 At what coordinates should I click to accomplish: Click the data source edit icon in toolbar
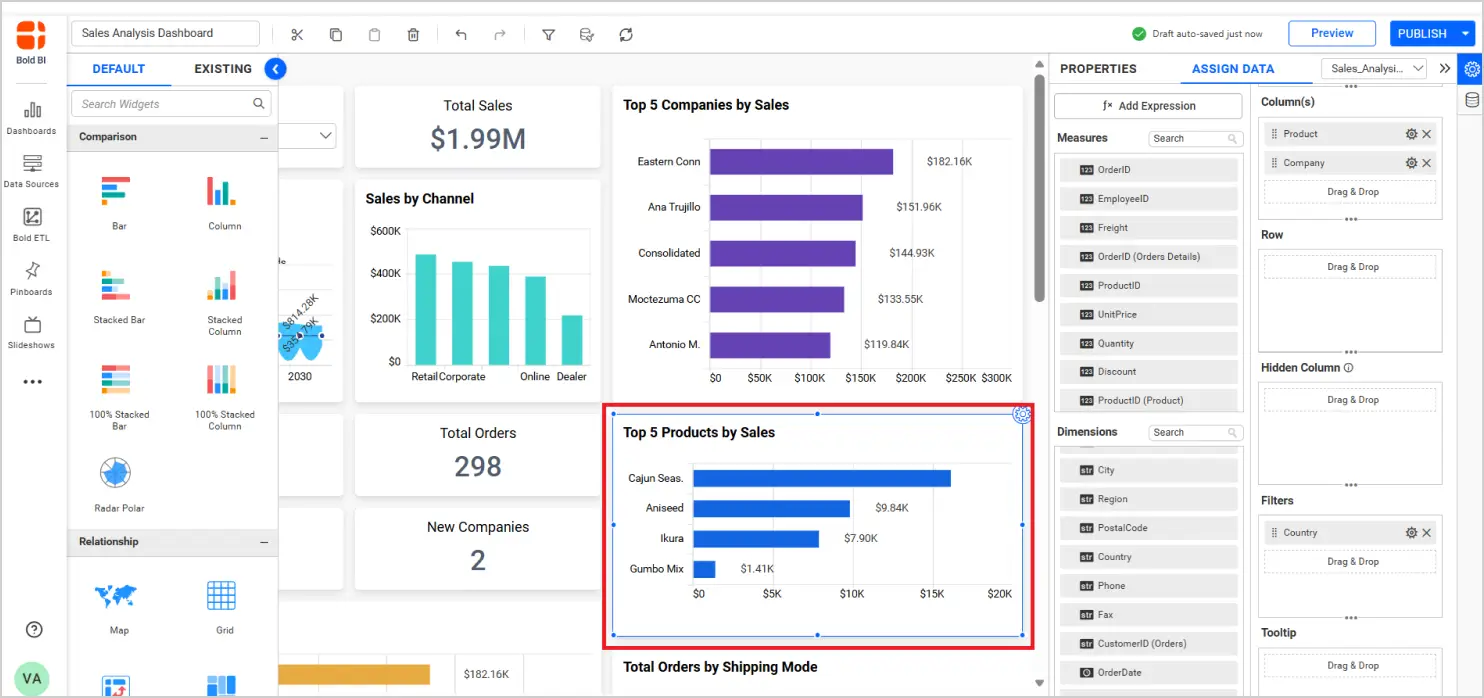point(587,35)
